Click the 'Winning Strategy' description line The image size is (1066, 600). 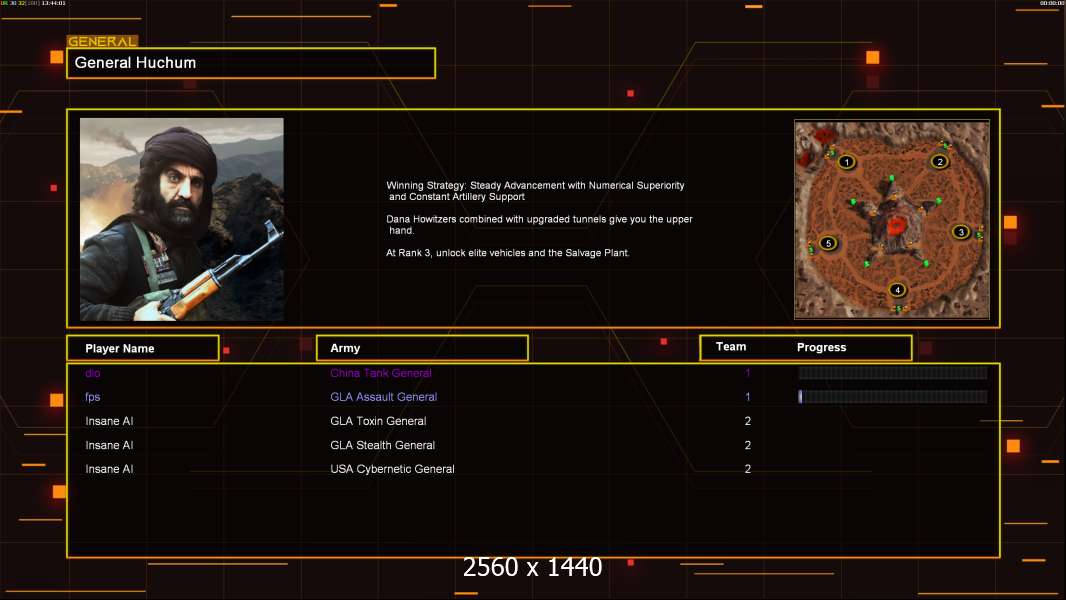pyautogui.click(x=535, y=191)
